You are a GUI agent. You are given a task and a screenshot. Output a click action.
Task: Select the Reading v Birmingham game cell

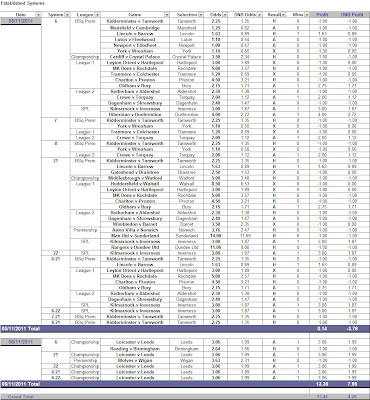pos(135,349)
